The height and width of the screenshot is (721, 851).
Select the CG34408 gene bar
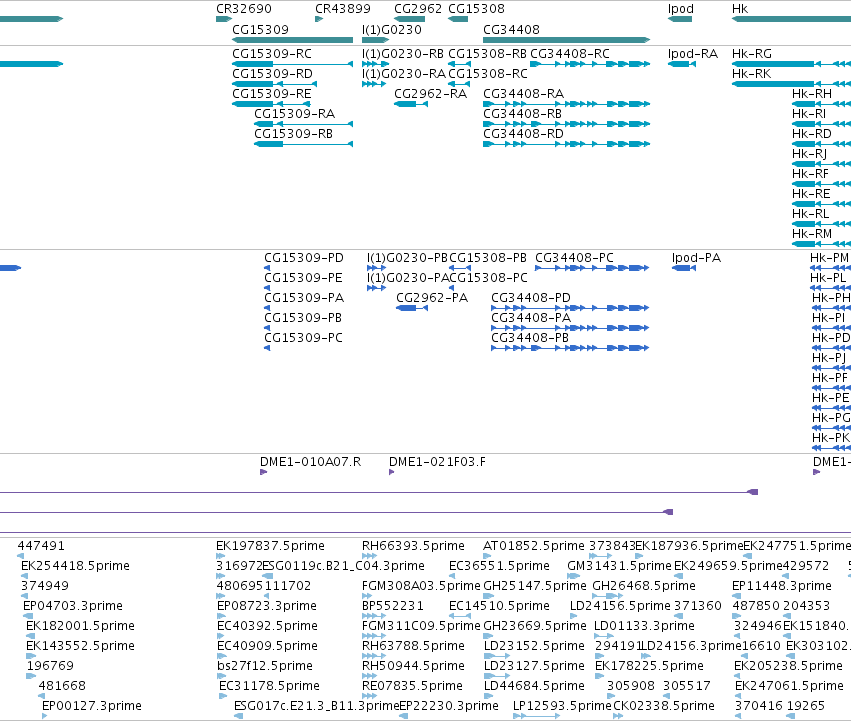(567, 40)
